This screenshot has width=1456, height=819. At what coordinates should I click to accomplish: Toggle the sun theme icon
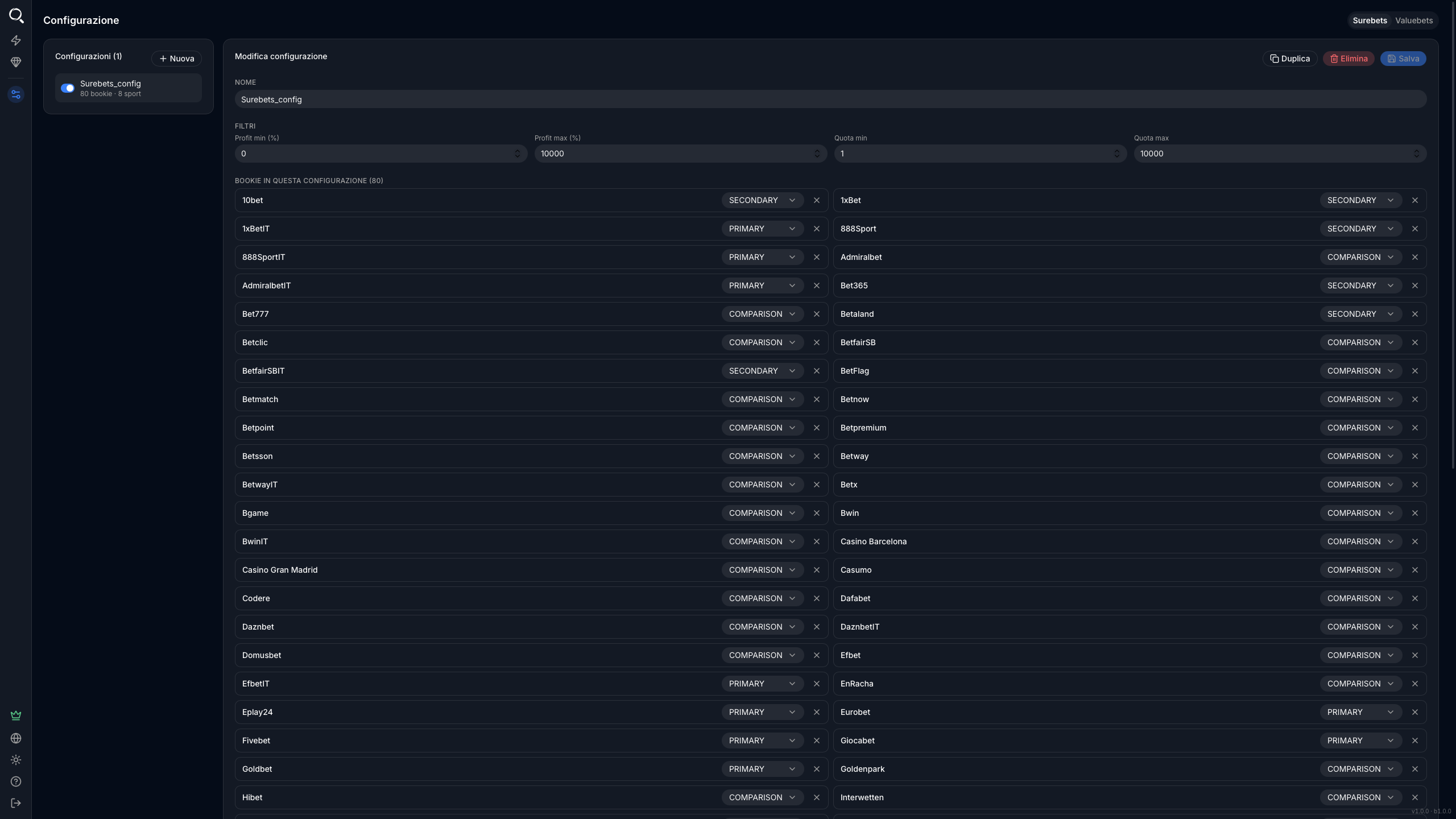(16, 760)
